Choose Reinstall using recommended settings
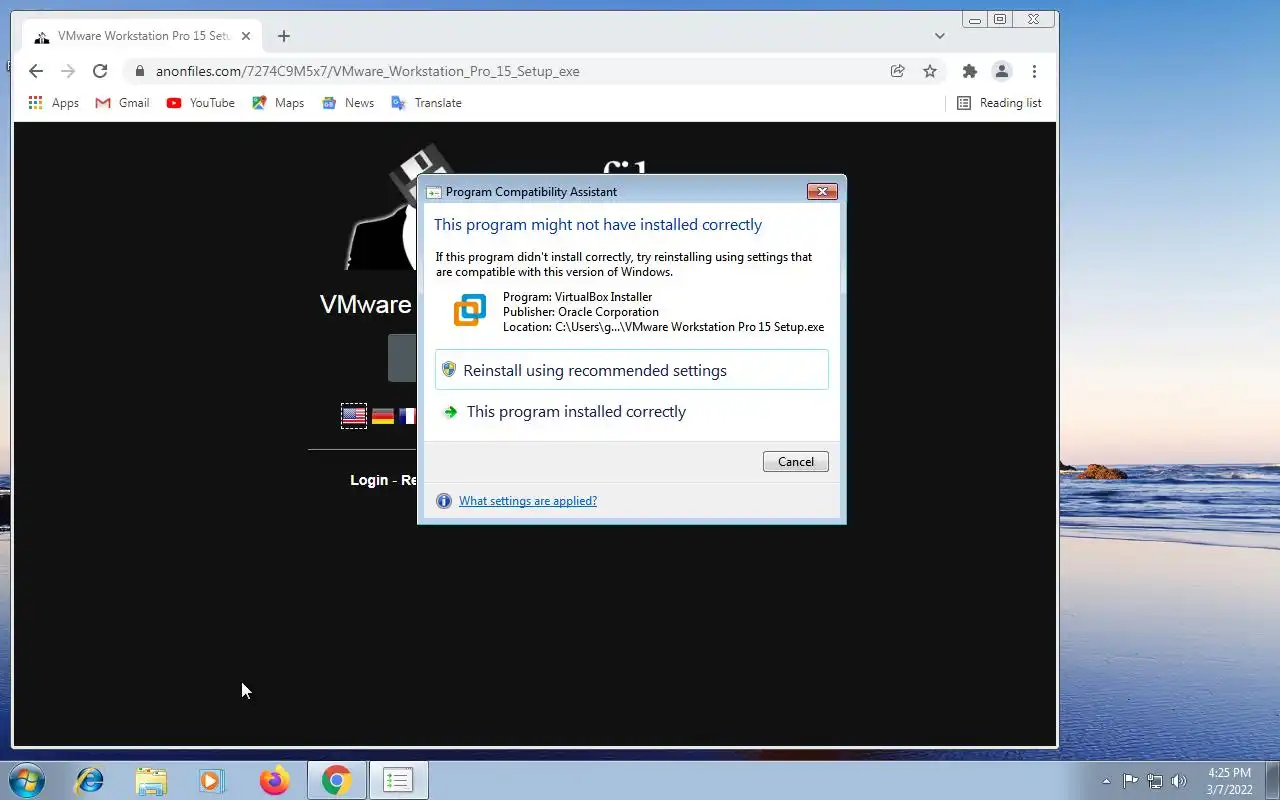 (632, 370)
